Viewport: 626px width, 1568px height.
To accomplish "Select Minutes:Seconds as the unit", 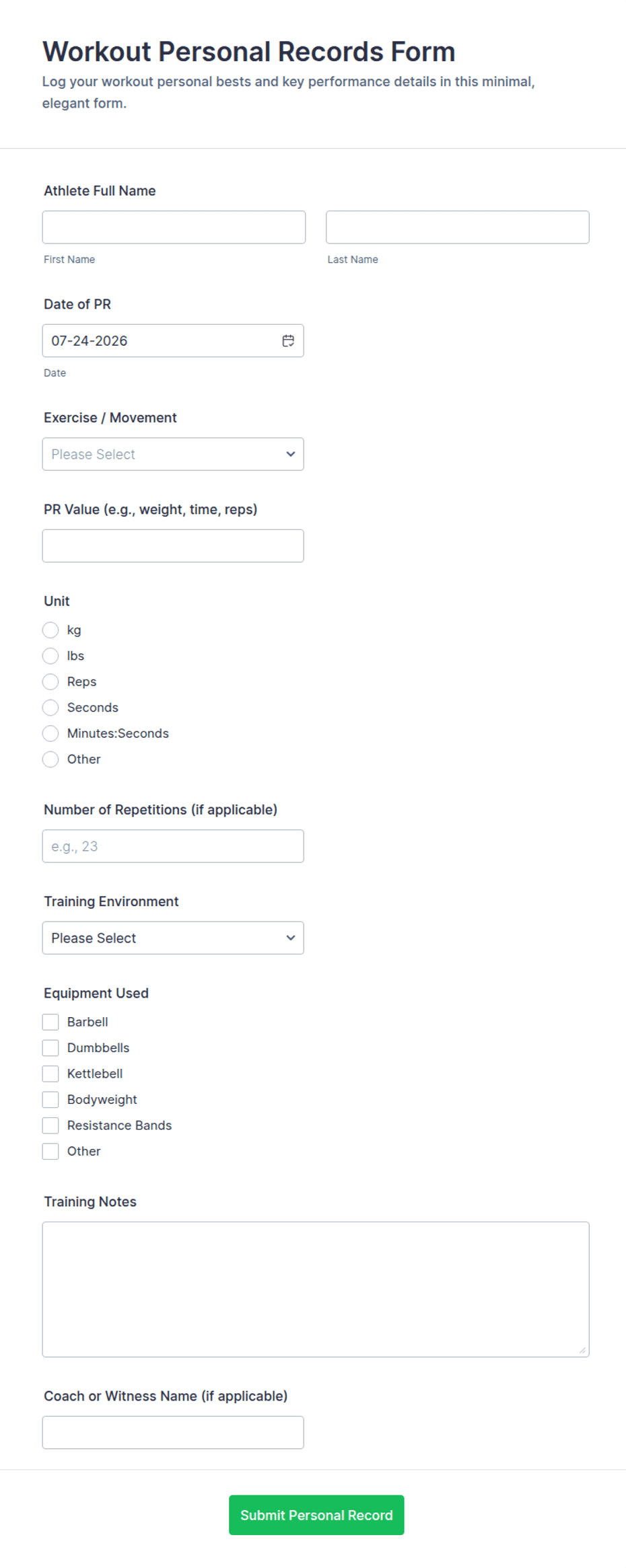I will coord(50,733).
